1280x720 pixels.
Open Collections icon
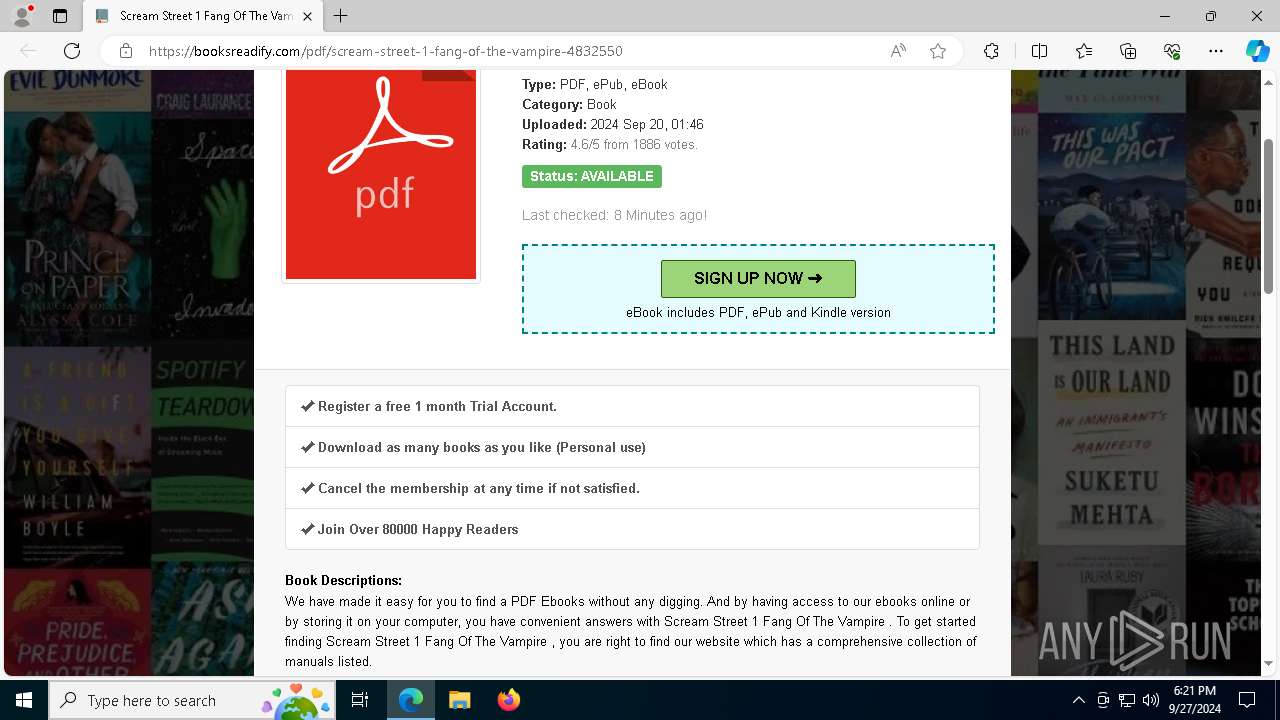pos(1128,51)
